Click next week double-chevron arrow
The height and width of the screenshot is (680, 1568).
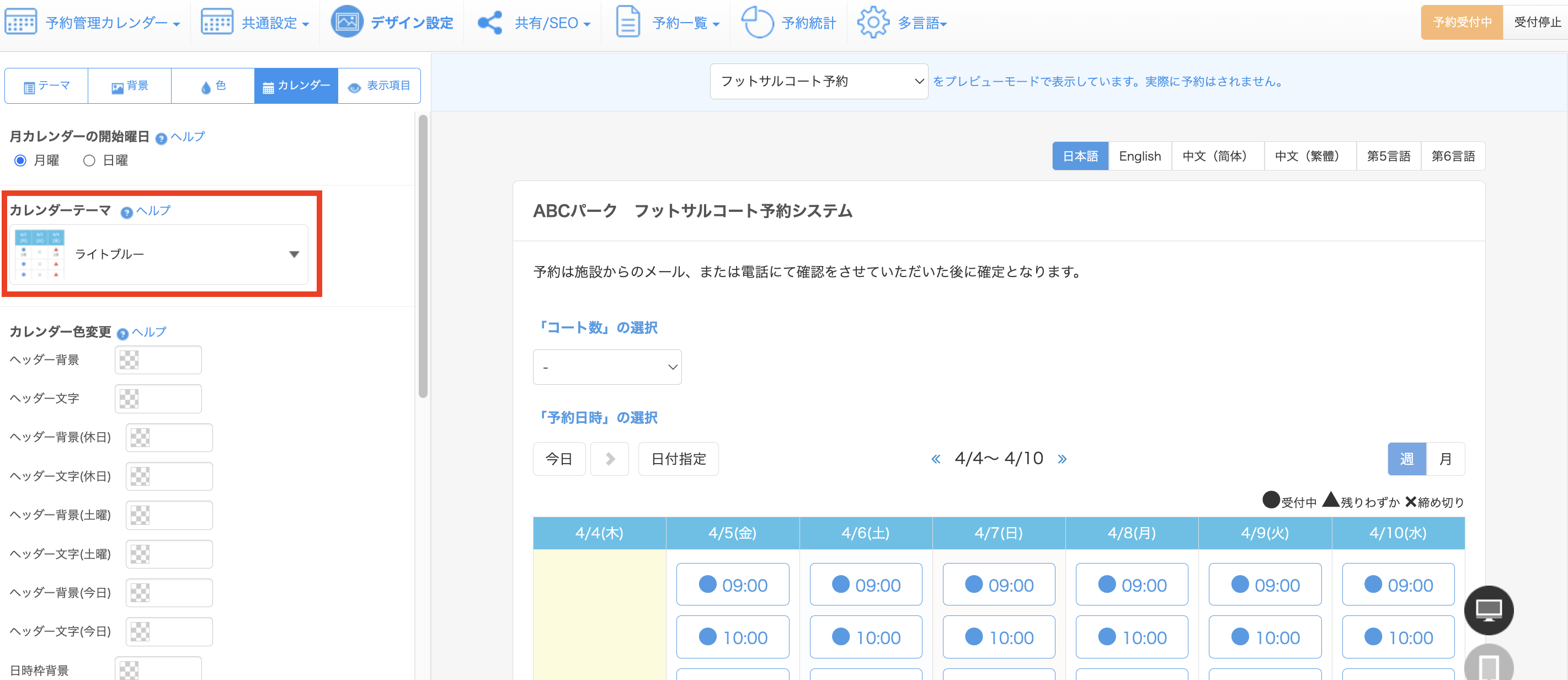(1062, 459)
